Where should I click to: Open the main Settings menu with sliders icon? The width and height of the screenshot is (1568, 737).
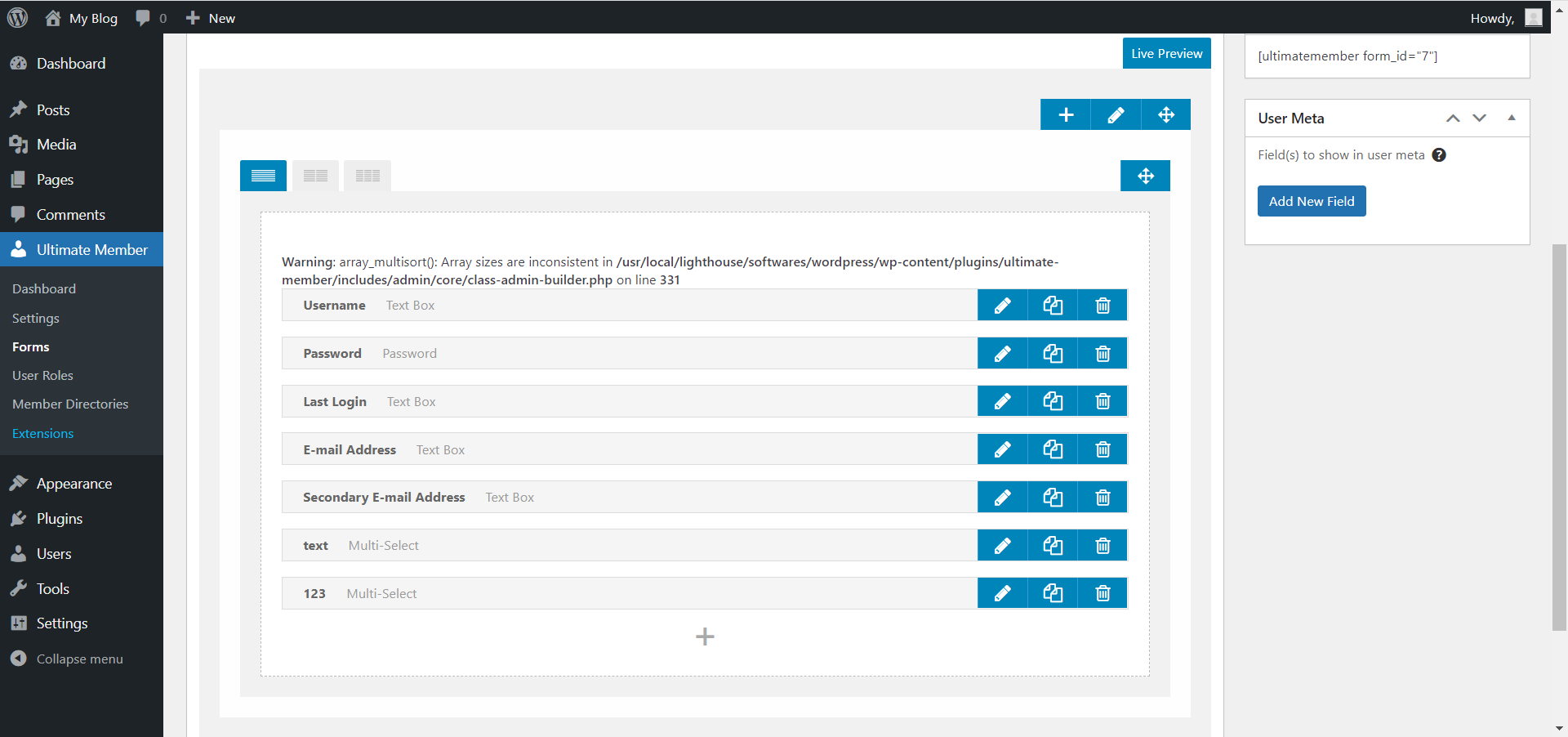tap(82, 623)
